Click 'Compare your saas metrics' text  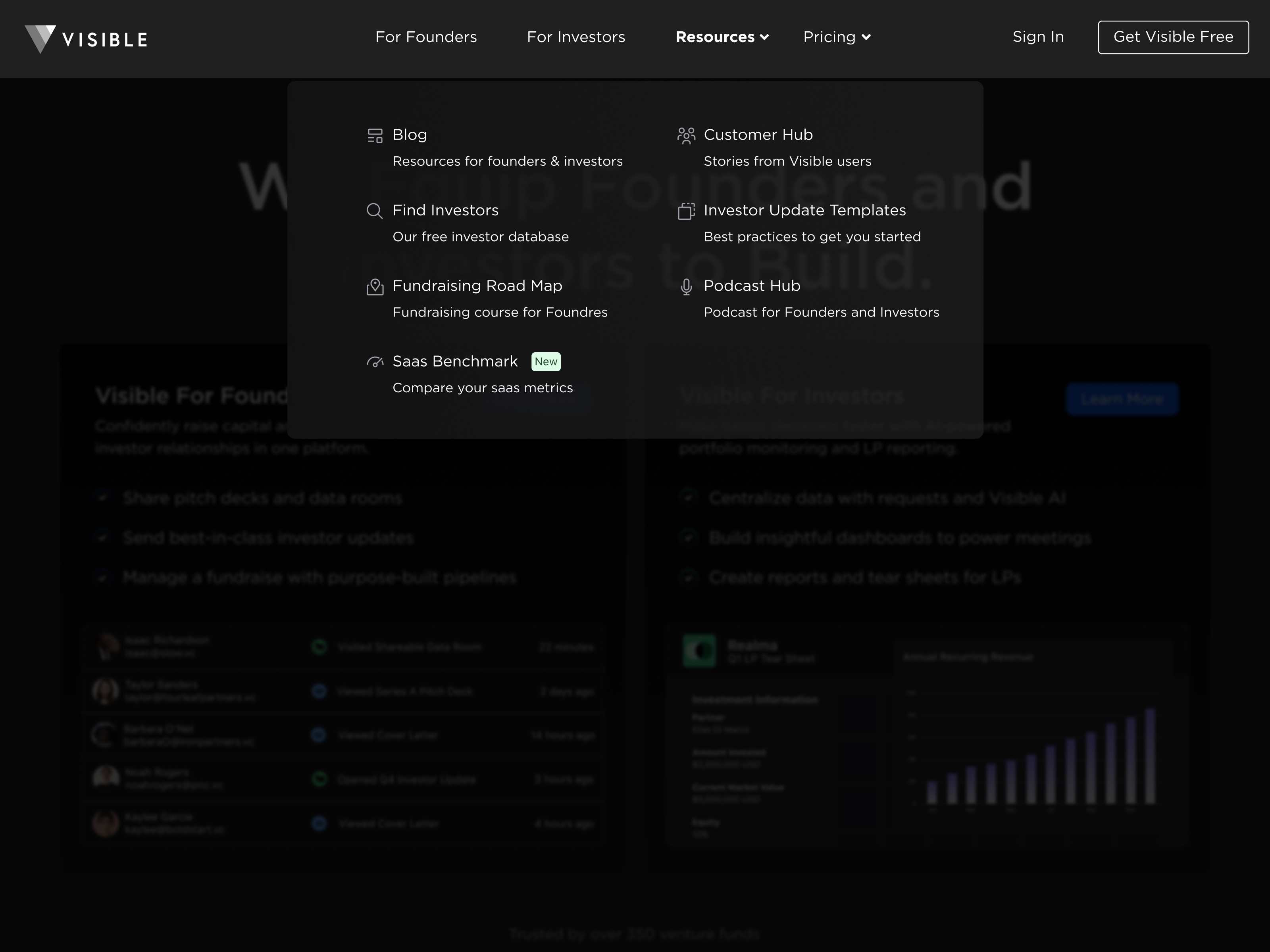(x=482, y=388)
